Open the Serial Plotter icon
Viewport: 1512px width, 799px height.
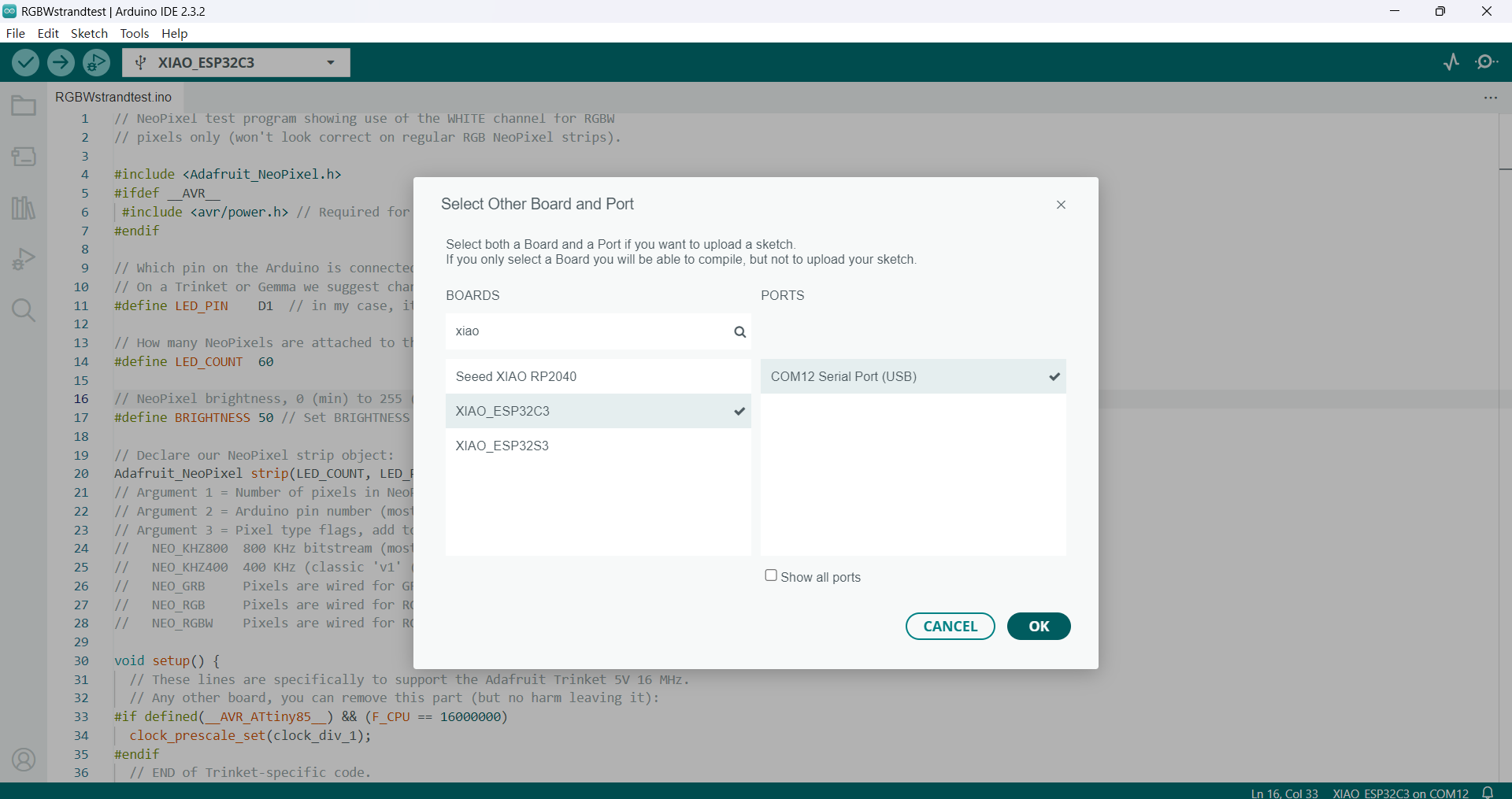point(1451,62)
